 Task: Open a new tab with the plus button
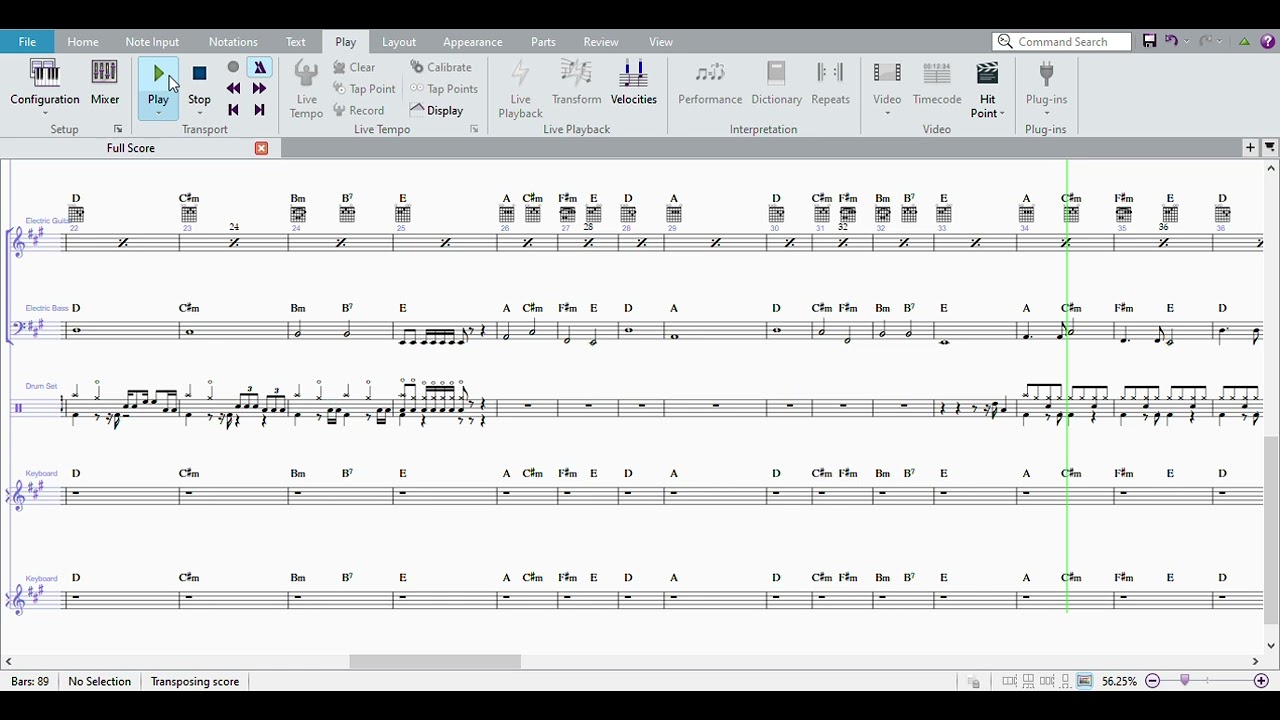point(1250,148)
